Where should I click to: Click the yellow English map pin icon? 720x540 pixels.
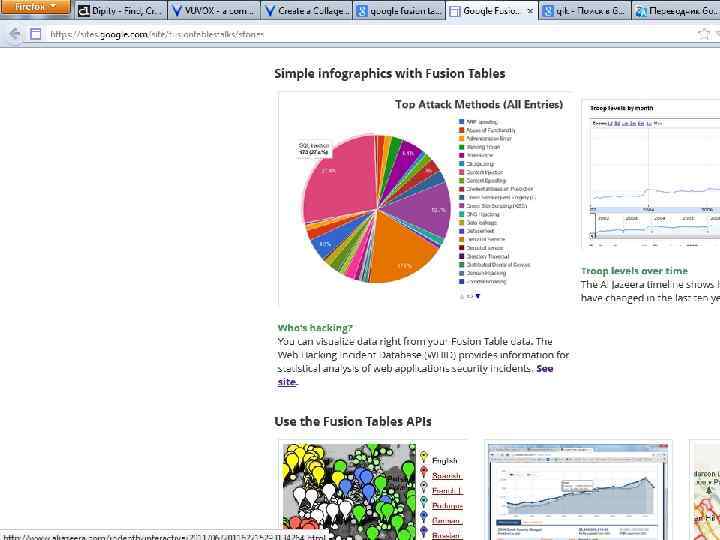coord(424,456)
